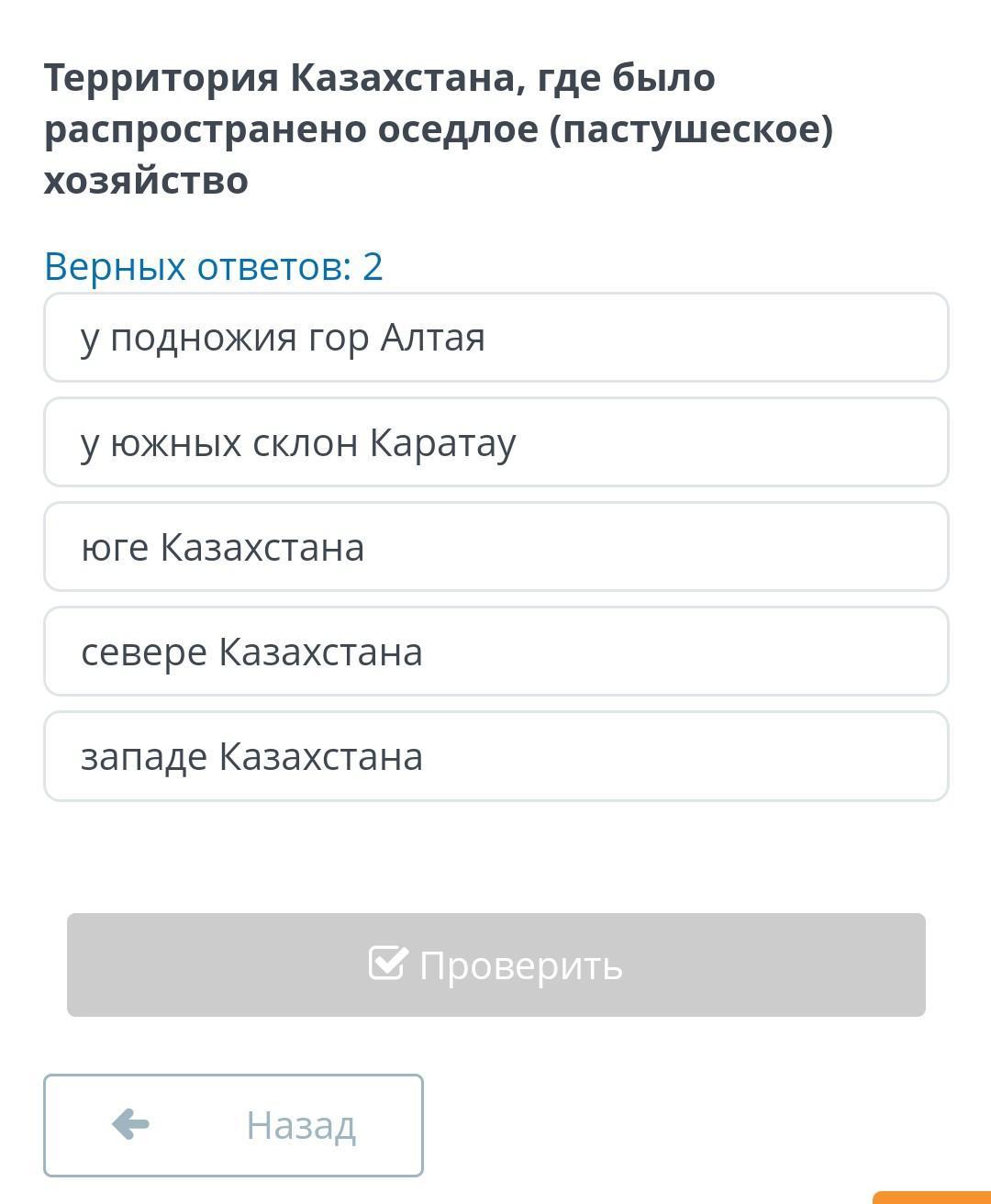
Task: Click the word "хозяйство" in the heading
Action: tap(147, 181)
